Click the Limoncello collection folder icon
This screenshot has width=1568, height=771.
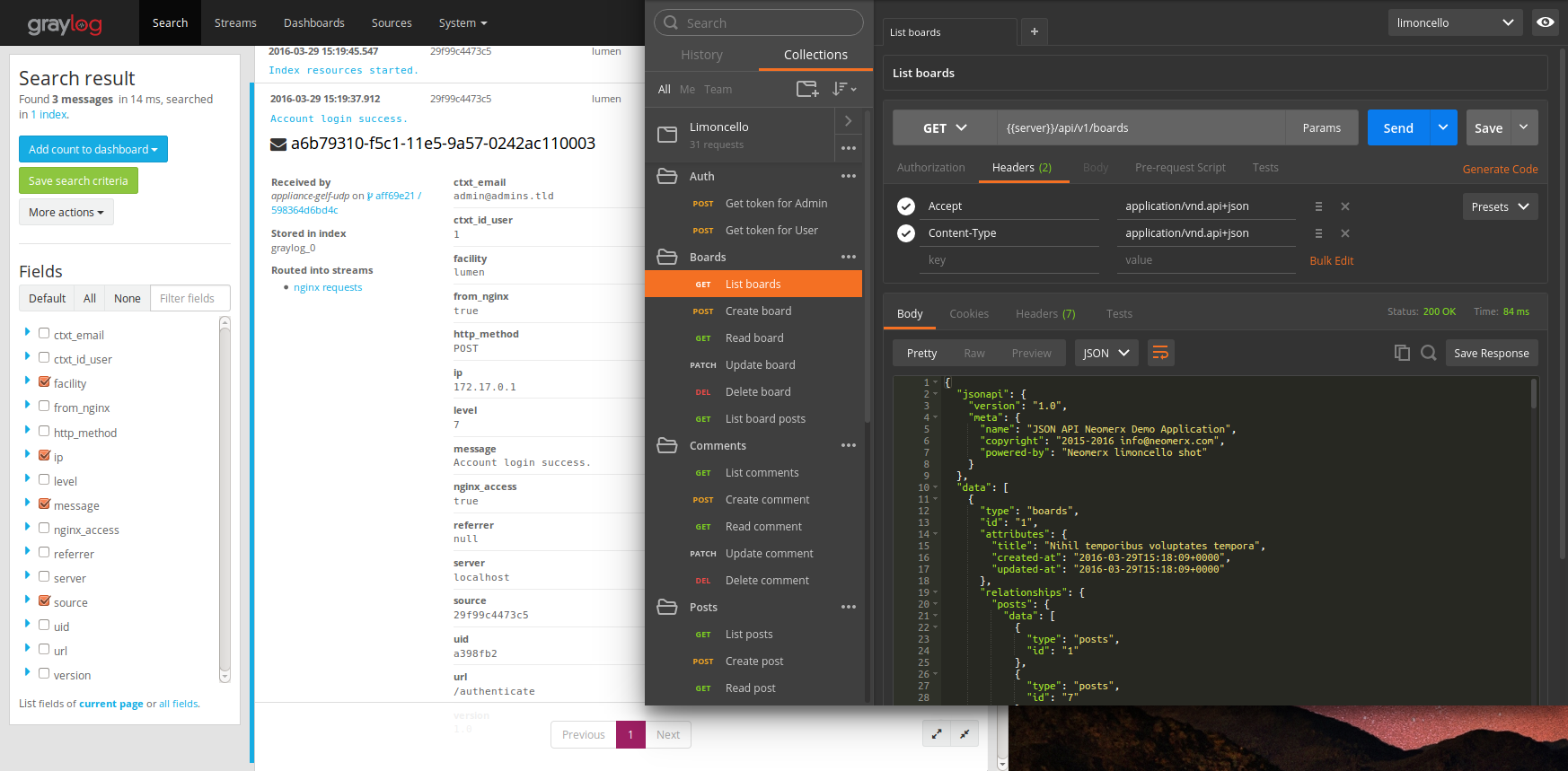coord(667,135)
